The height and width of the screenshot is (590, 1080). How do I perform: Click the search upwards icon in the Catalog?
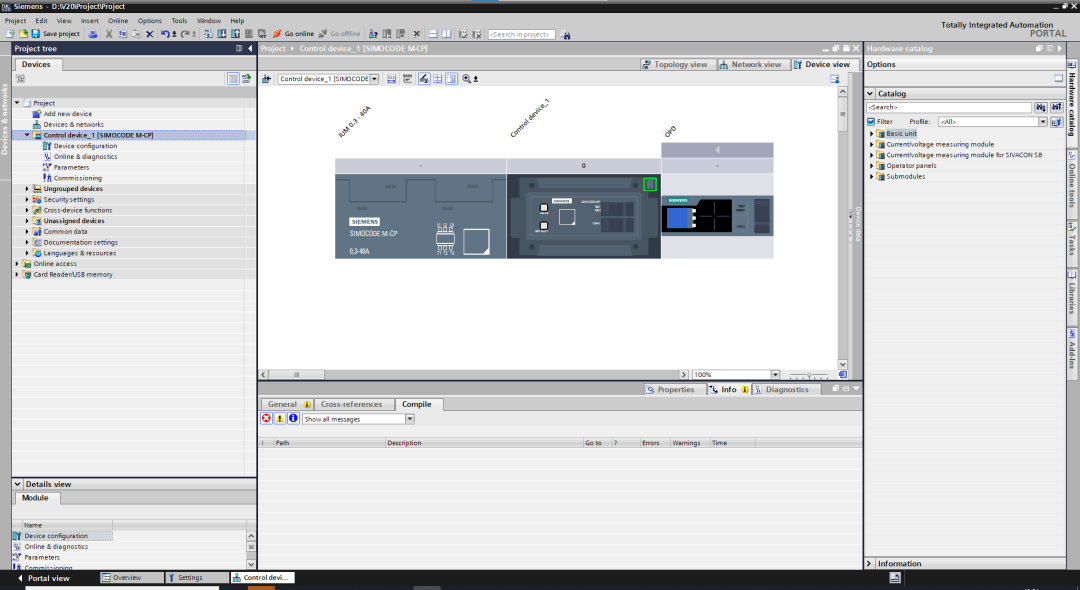(x=1057, y=107)
